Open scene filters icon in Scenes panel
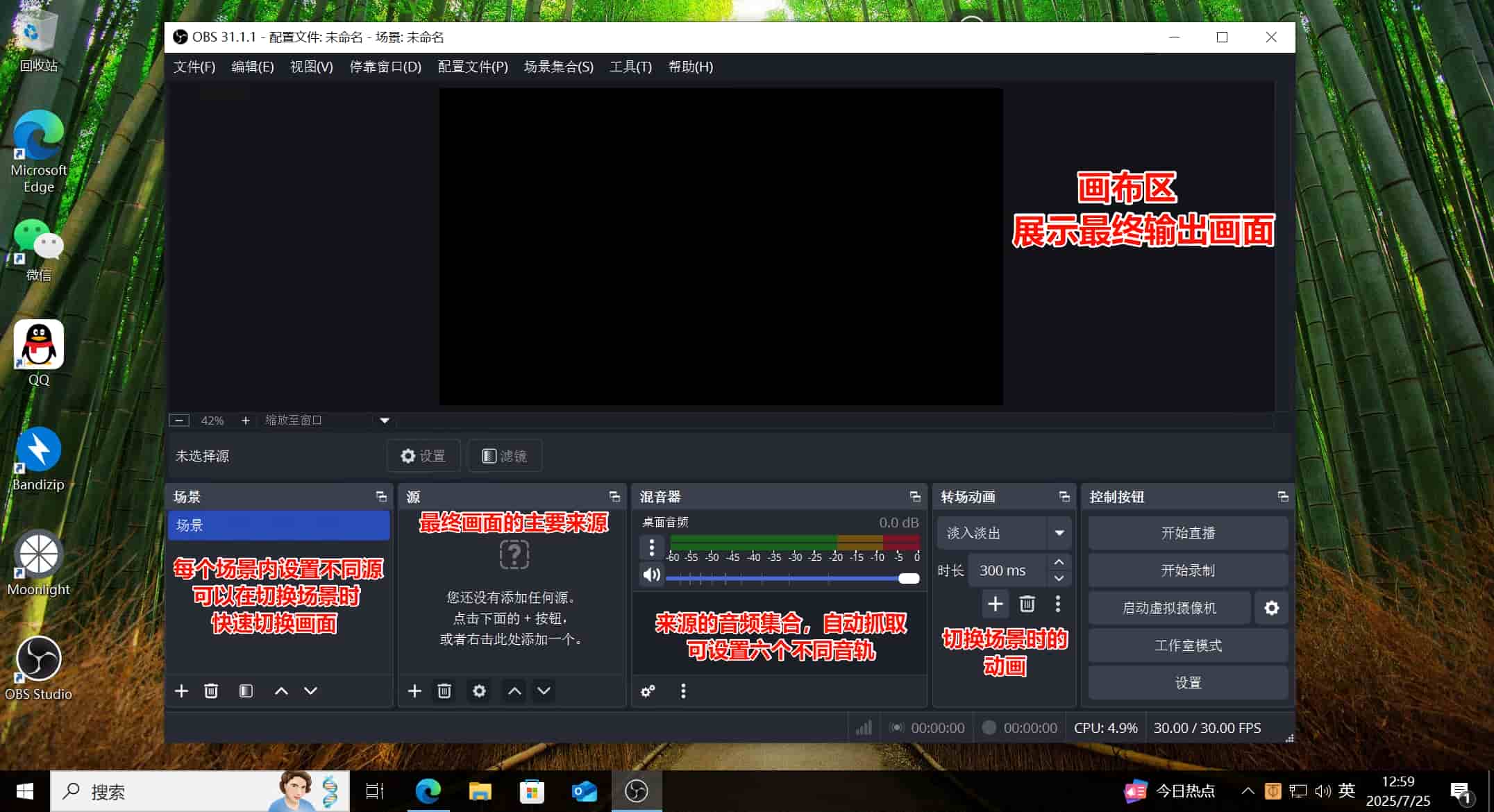1494x812 pixels. (246, 691)
